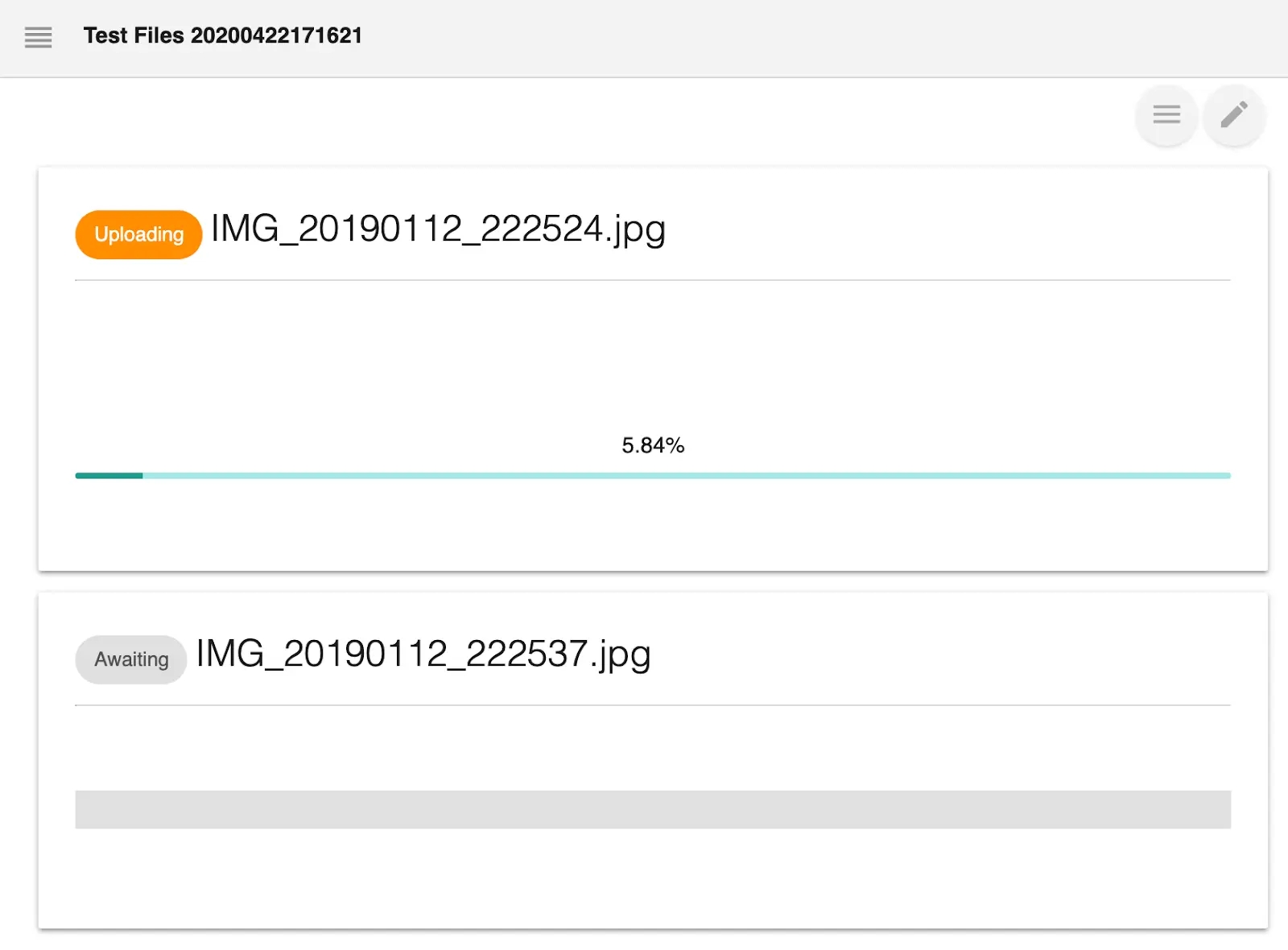
Task: Click the Test Files 20200422171621 title
Action: (x=223, y=35)
